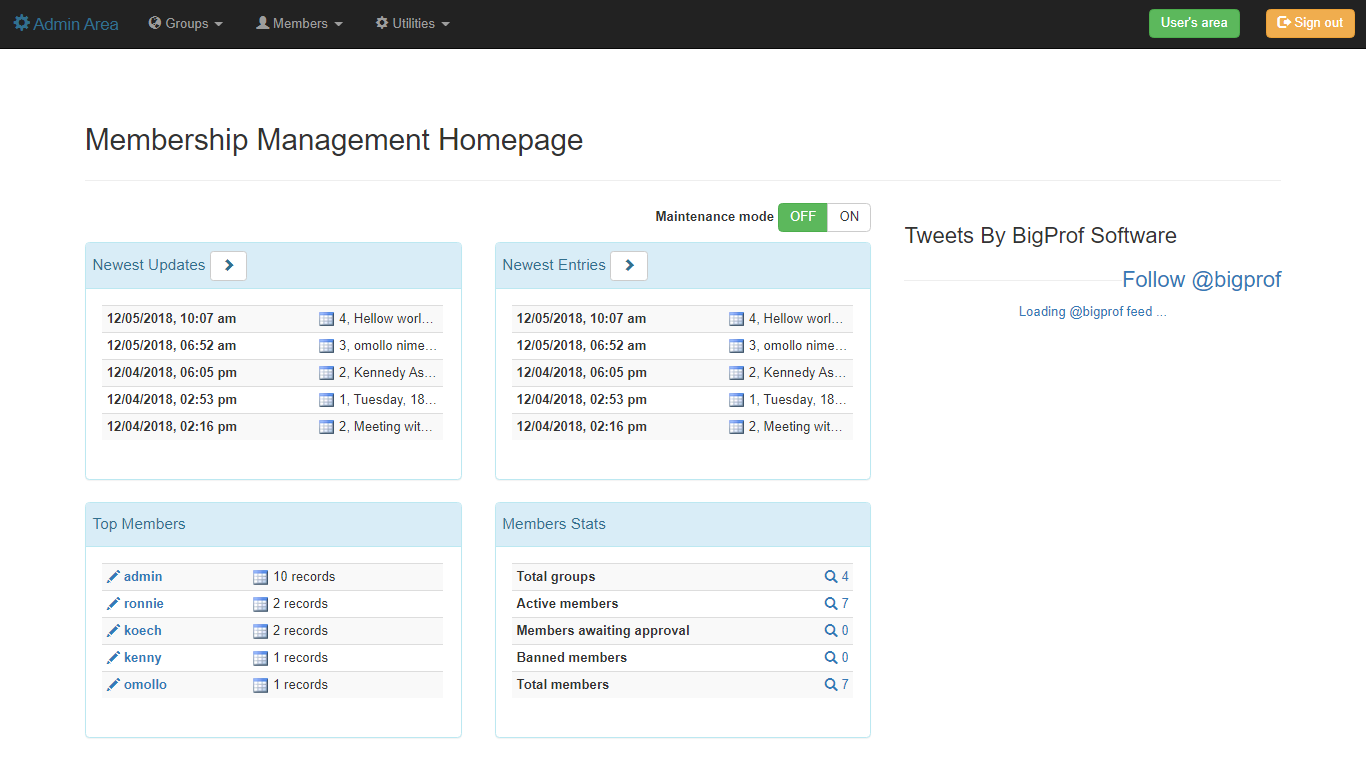The width and height of the screenshot is (1366, 768).
Task: Click the magnifier icon next to Banned members
Action: tap(831, 657)
